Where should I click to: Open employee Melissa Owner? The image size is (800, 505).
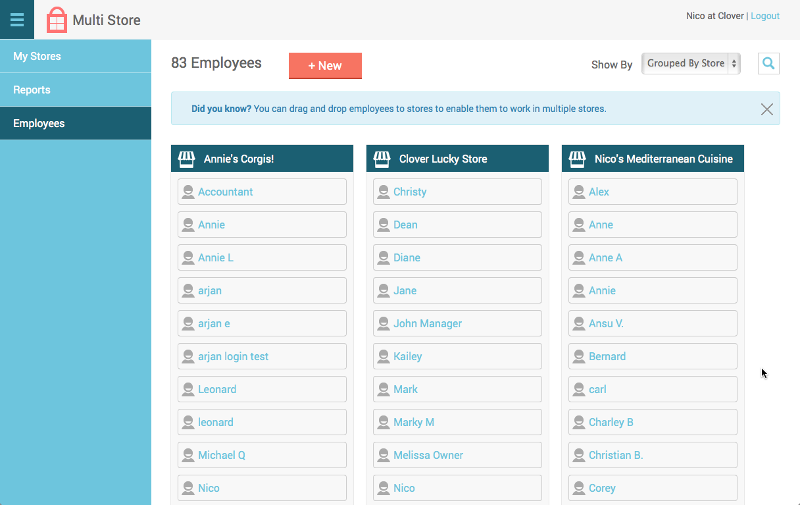pos(428,455)
